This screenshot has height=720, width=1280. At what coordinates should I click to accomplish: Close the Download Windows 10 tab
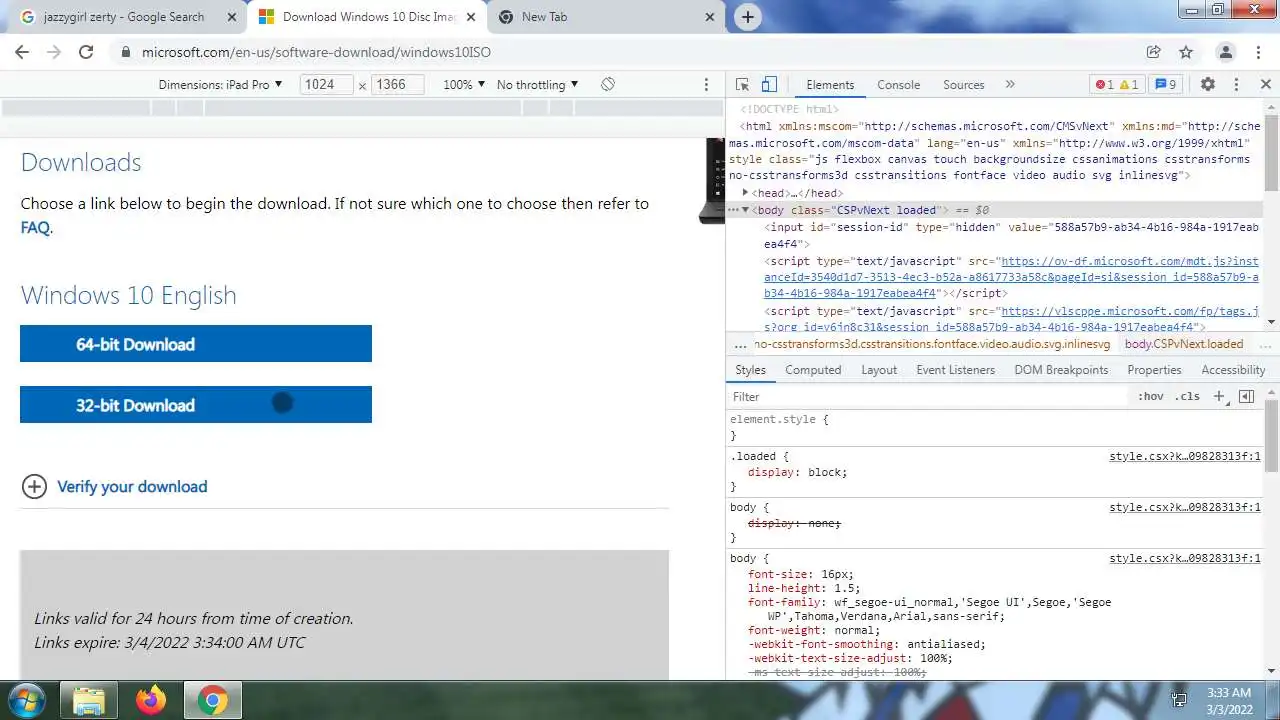(471, 17)
